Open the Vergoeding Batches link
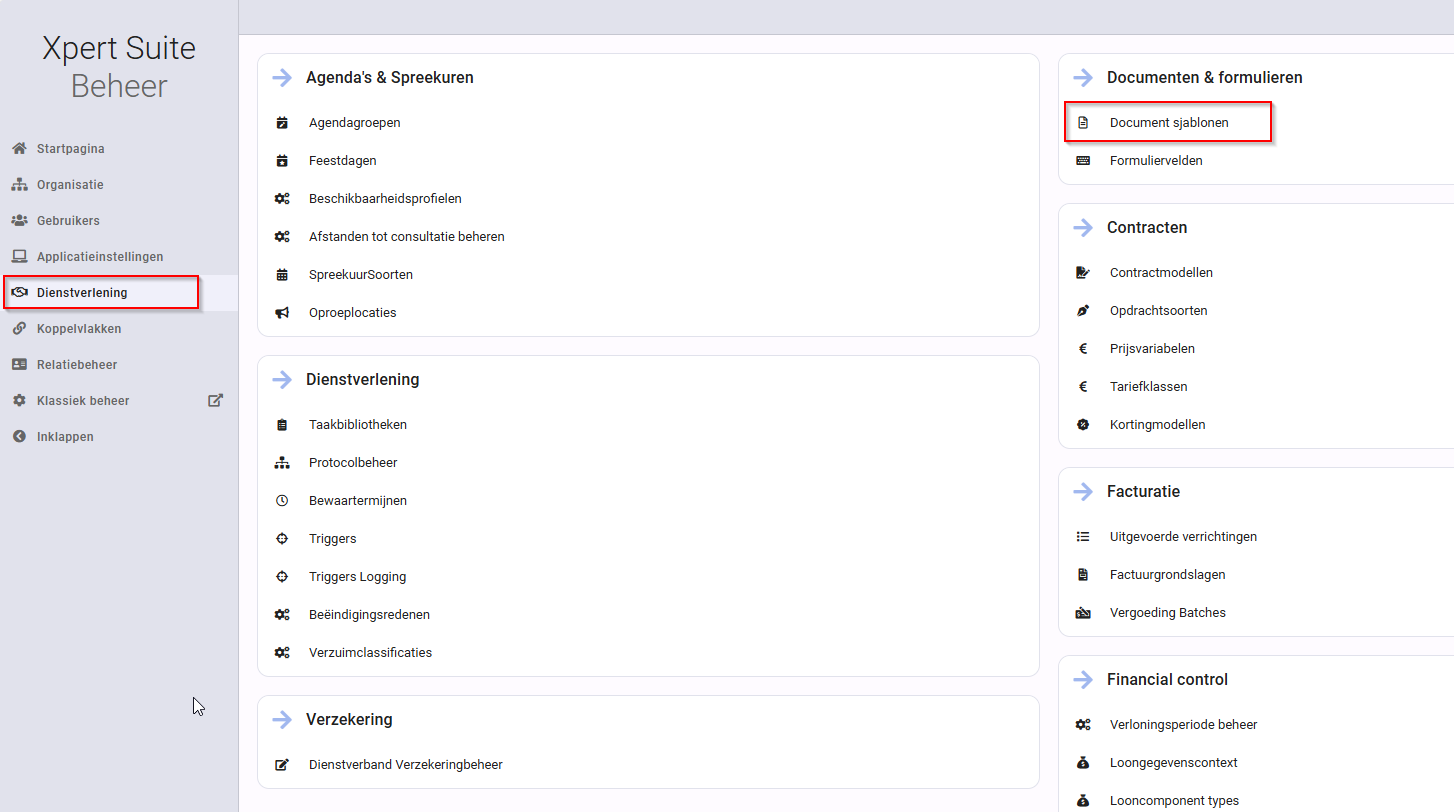1454x812 pixels. pos(1167,612)
